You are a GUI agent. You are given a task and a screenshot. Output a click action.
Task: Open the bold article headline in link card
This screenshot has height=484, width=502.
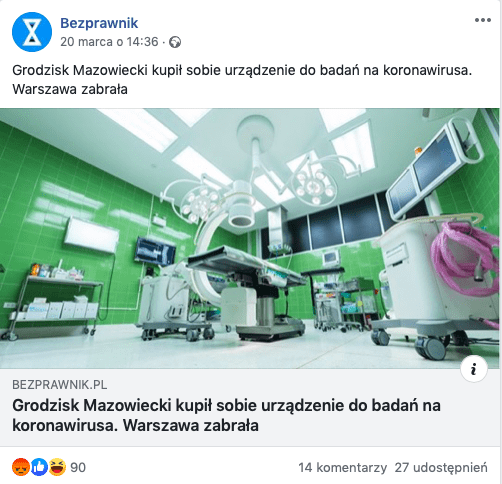[x=227, y=415]
